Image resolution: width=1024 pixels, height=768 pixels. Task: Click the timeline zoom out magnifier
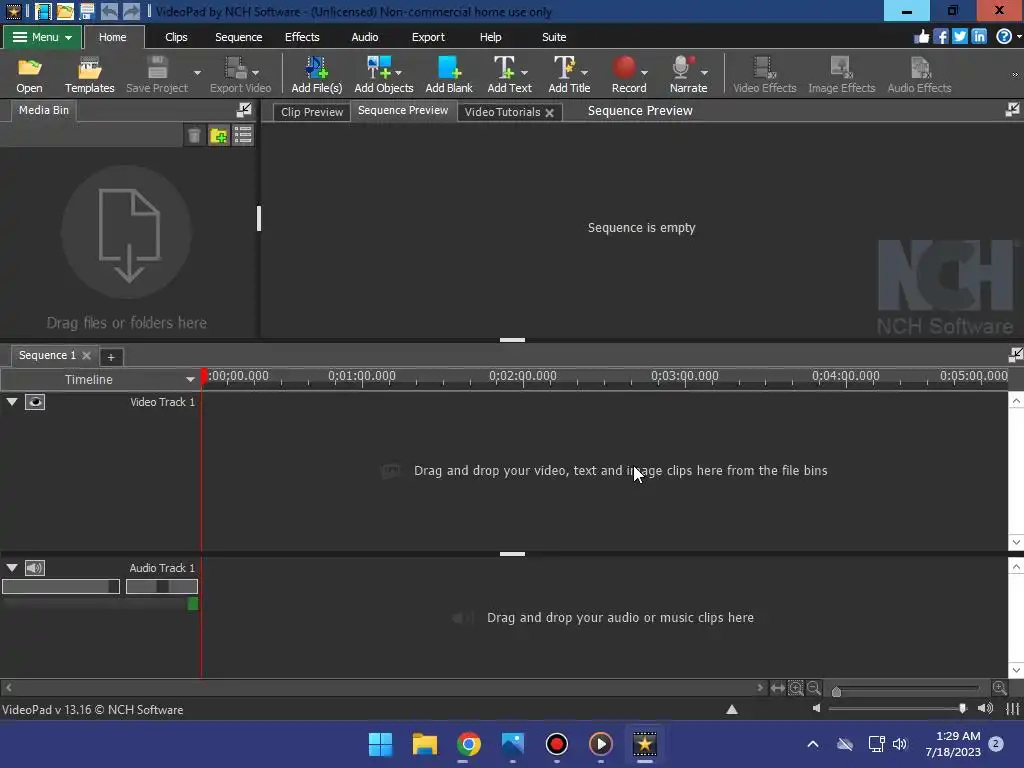[x=814, y=688]
